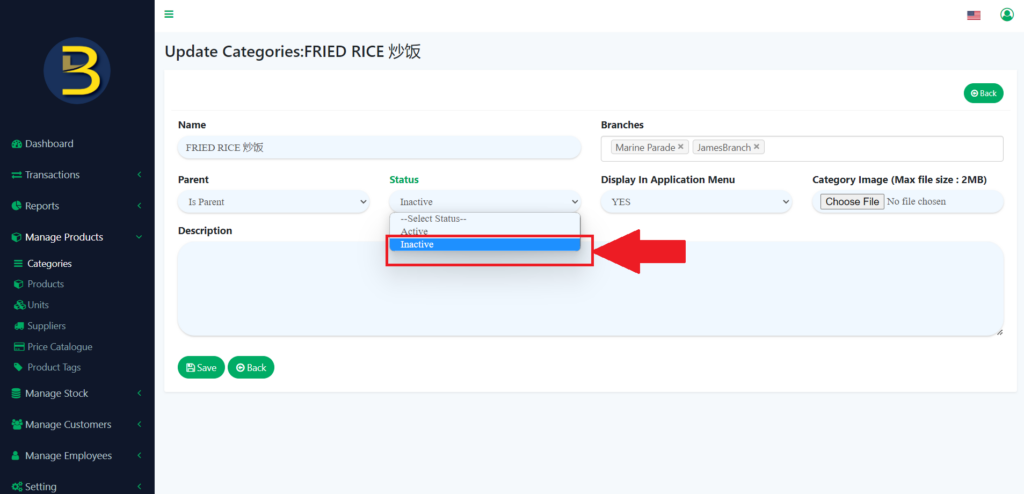This screenshot has height=494, width=1024.
Task: Click in the Name input field
Action: 379,147
